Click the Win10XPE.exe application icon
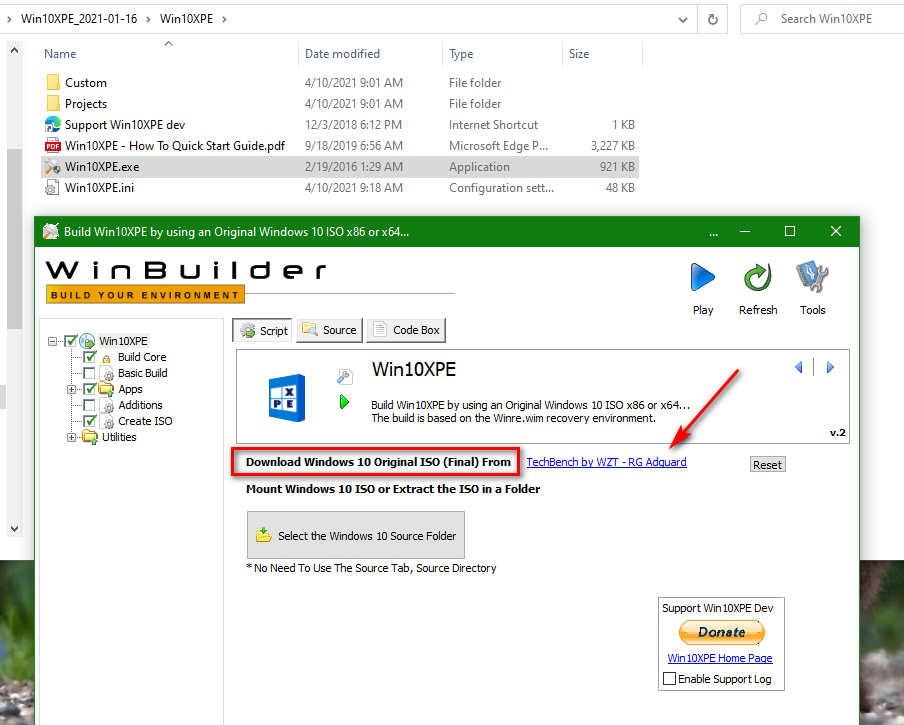The image size is (904, 725). 52,167
